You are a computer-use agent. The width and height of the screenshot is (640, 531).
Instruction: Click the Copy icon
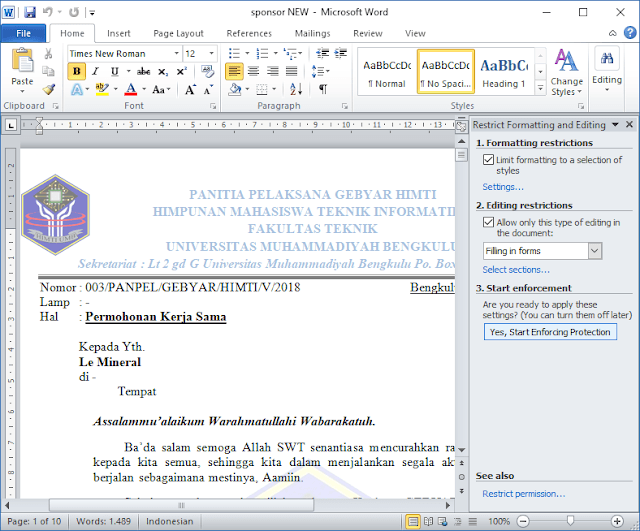click(48, 71)
